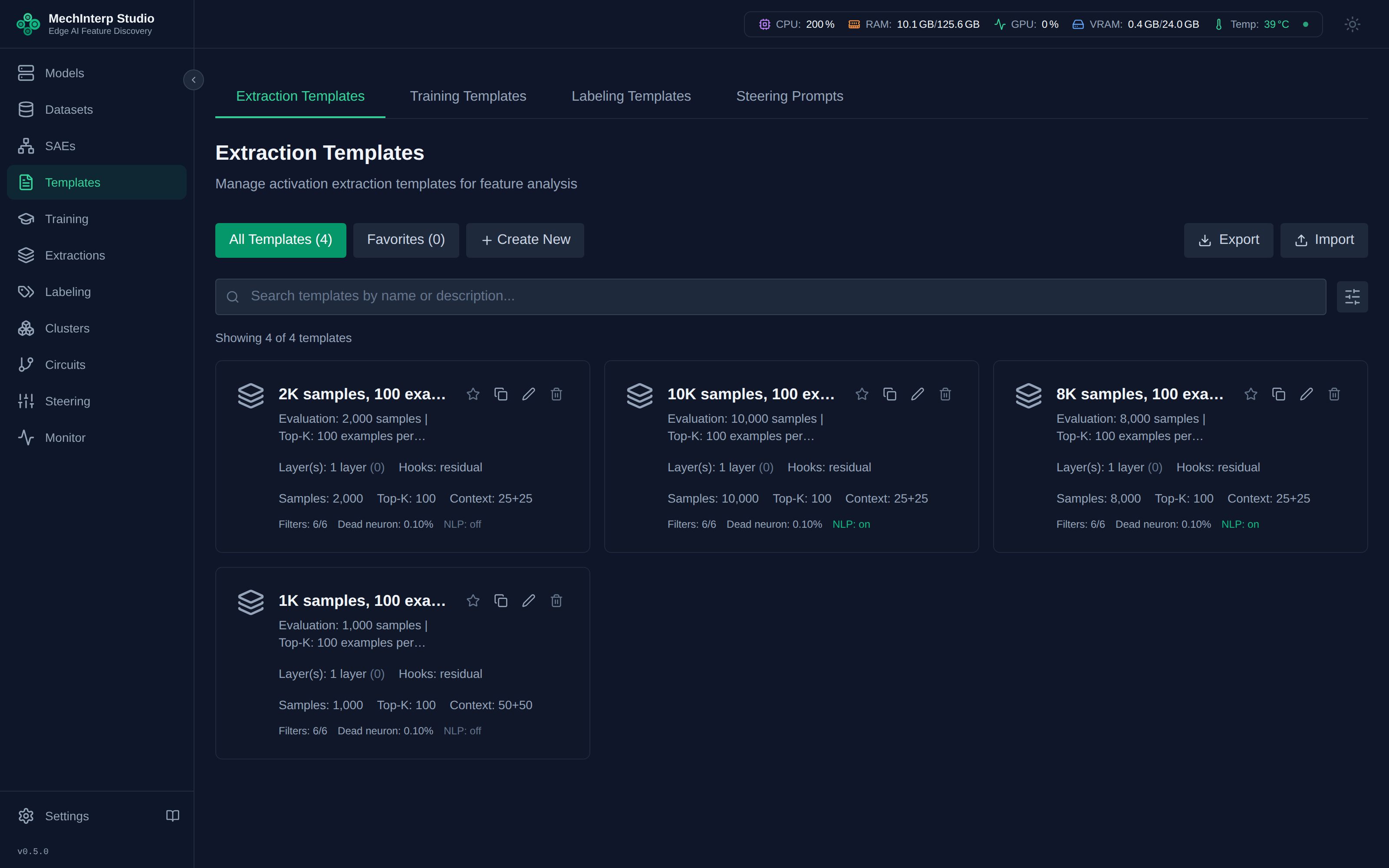Viewport: 1389px width, 868px height.
Task: Switch to the Training Templates tab
Action: coord(468,96)
